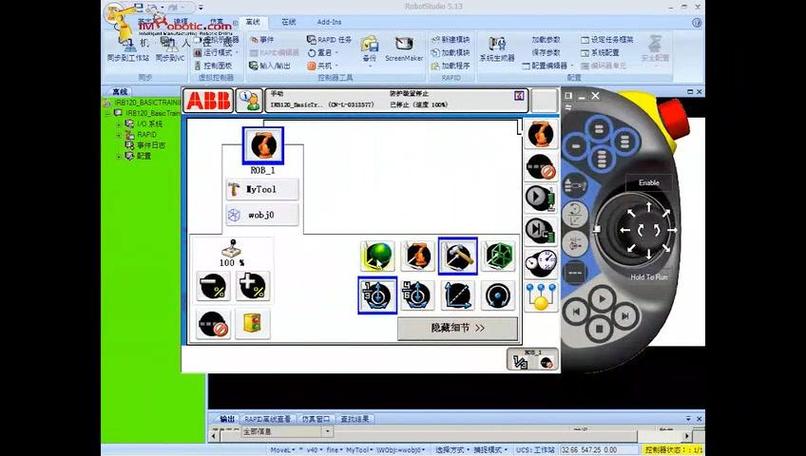
Task: Click the FlexPendant step forward button
Action: [625, 316]
